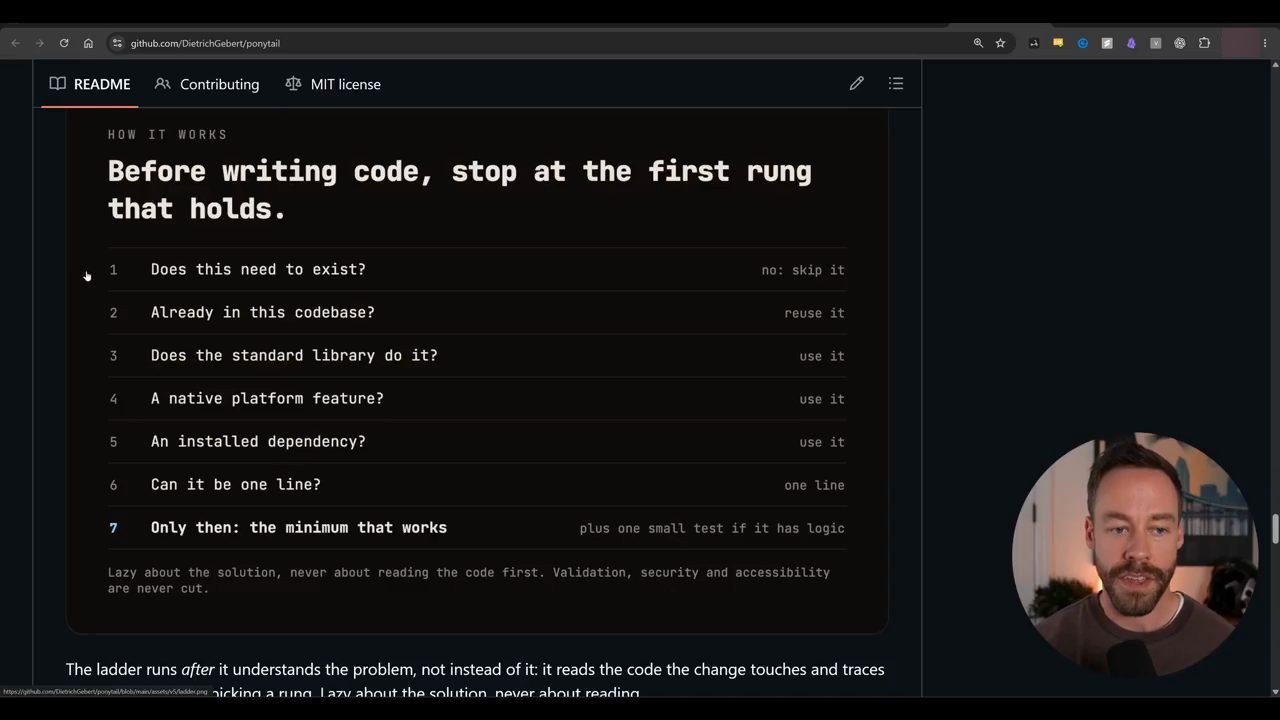1280x720 pixels.
Task: Click the "Lazy about the solution" footnote
Action: [469, 580]
